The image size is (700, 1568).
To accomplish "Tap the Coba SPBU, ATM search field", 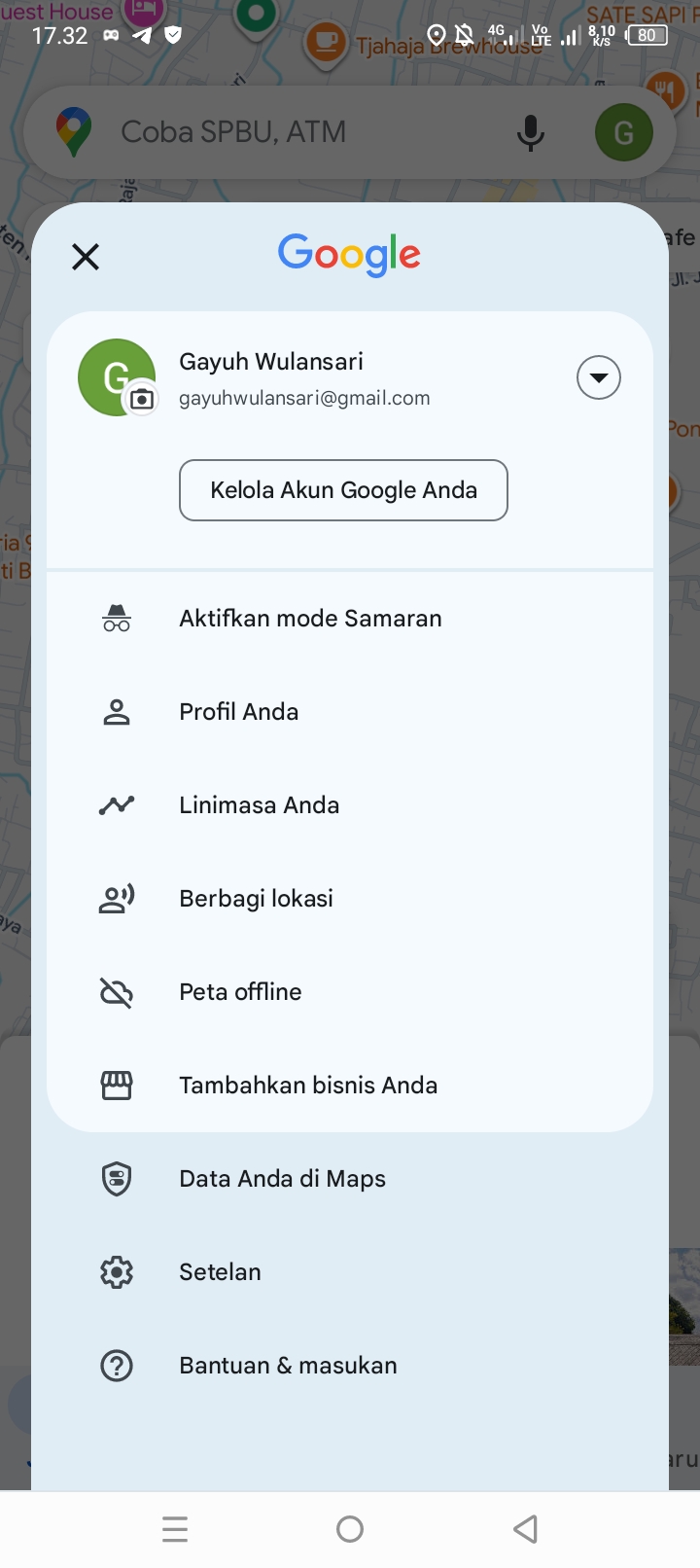I will pyautogui.click(x=292, y=132).
